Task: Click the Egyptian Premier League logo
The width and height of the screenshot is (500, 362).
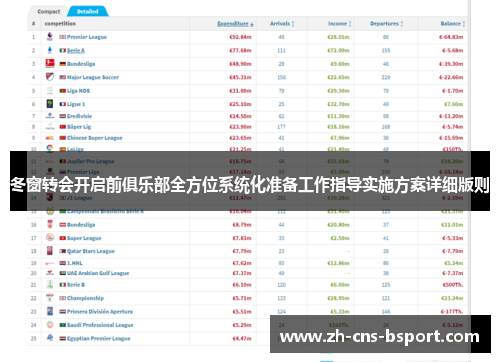Action: coord(50,338)
